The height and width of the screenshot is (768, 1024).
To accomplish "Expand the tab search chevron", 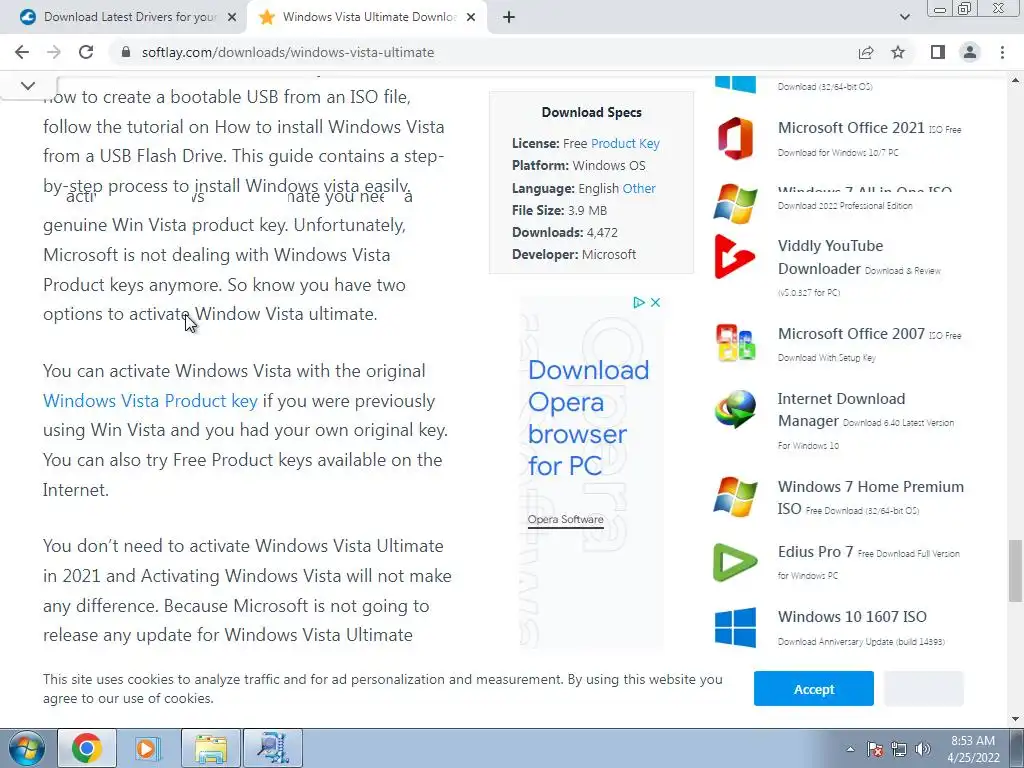I will (x=904, y=17).
